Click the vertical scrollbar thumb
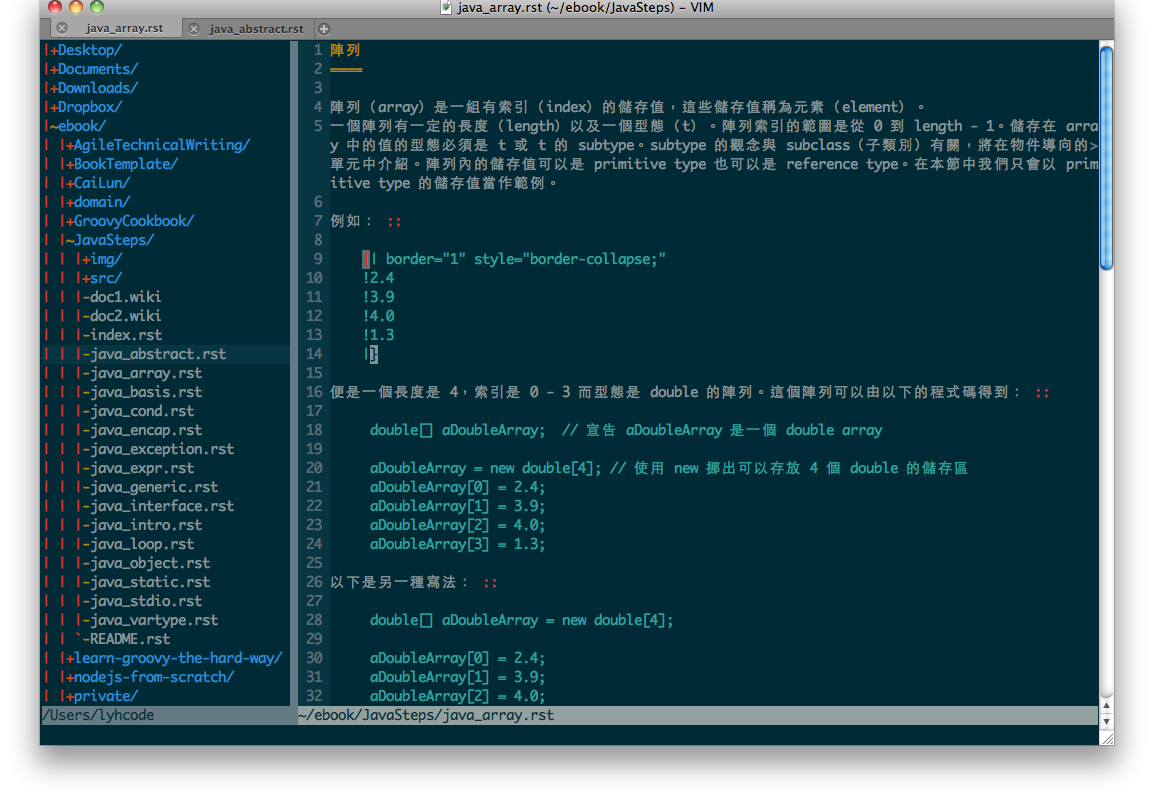Viewport: 1154px width, 800px height. tap(1106, 157)
